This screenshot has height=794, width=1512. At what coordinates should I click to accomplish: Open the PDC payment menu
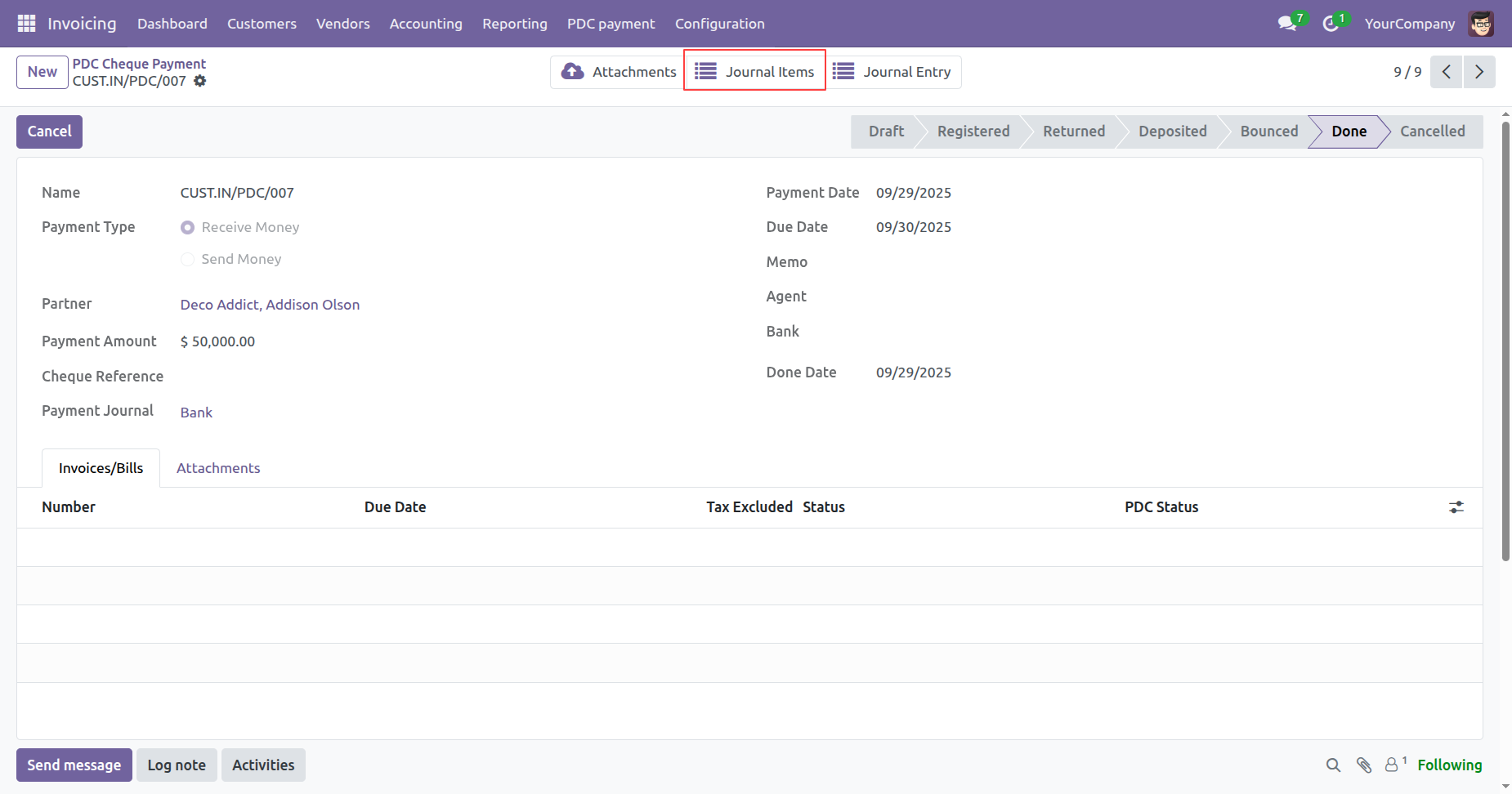click(611, 24)
